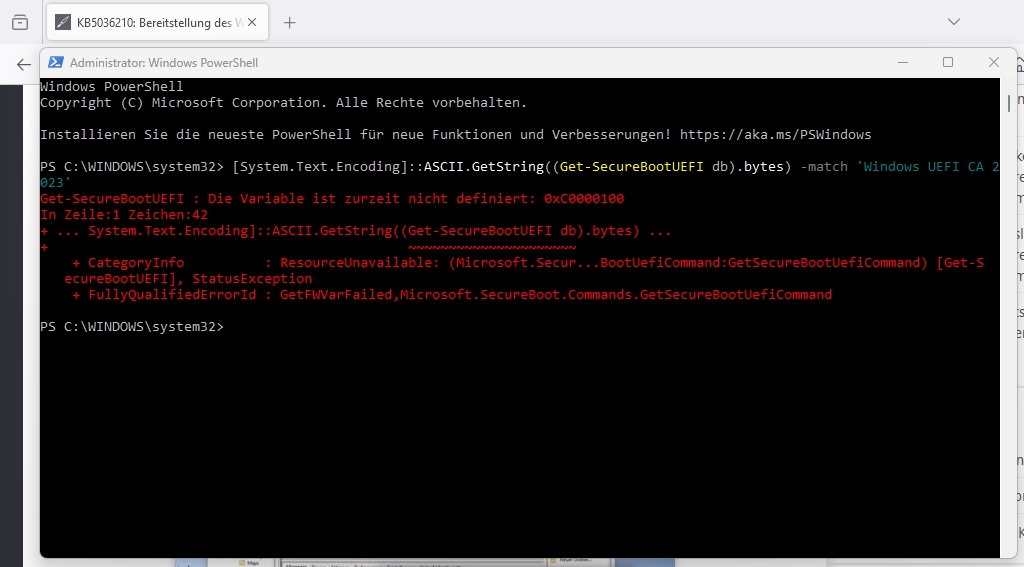Click the empty PS C:\WINDOWS\system32> prompt

tap(132, 327)
